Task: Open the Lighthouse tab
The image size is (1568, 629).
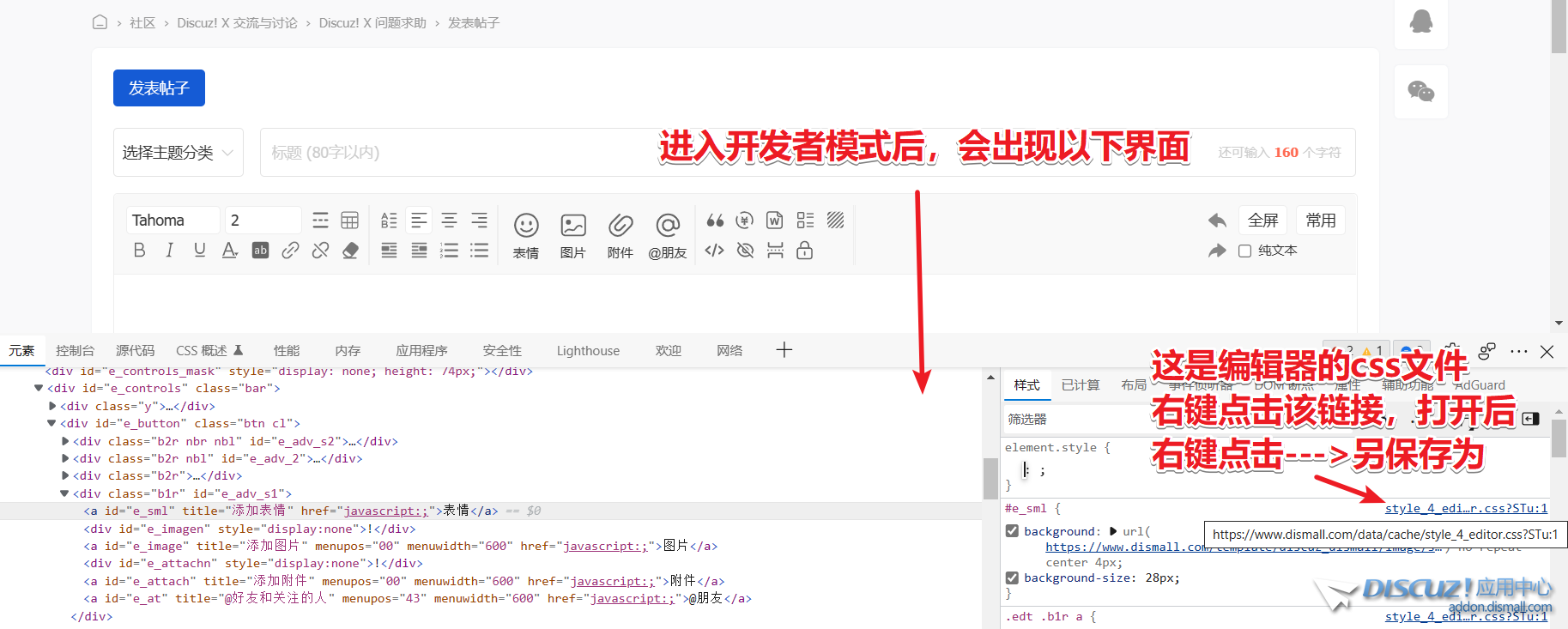Action: pos(588,351)
